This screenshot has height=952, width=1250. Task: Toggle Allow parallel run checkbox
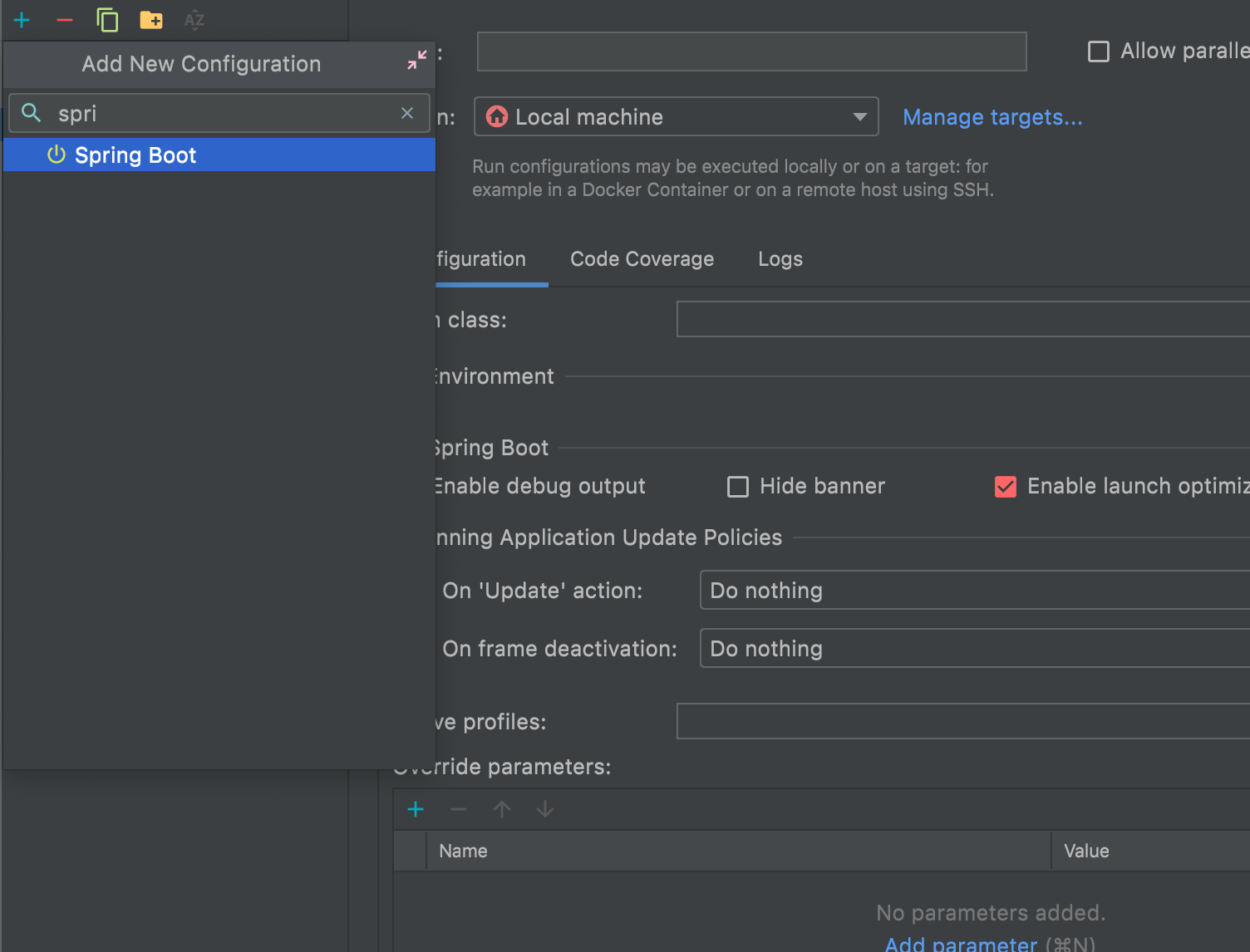pos(1099,52)
